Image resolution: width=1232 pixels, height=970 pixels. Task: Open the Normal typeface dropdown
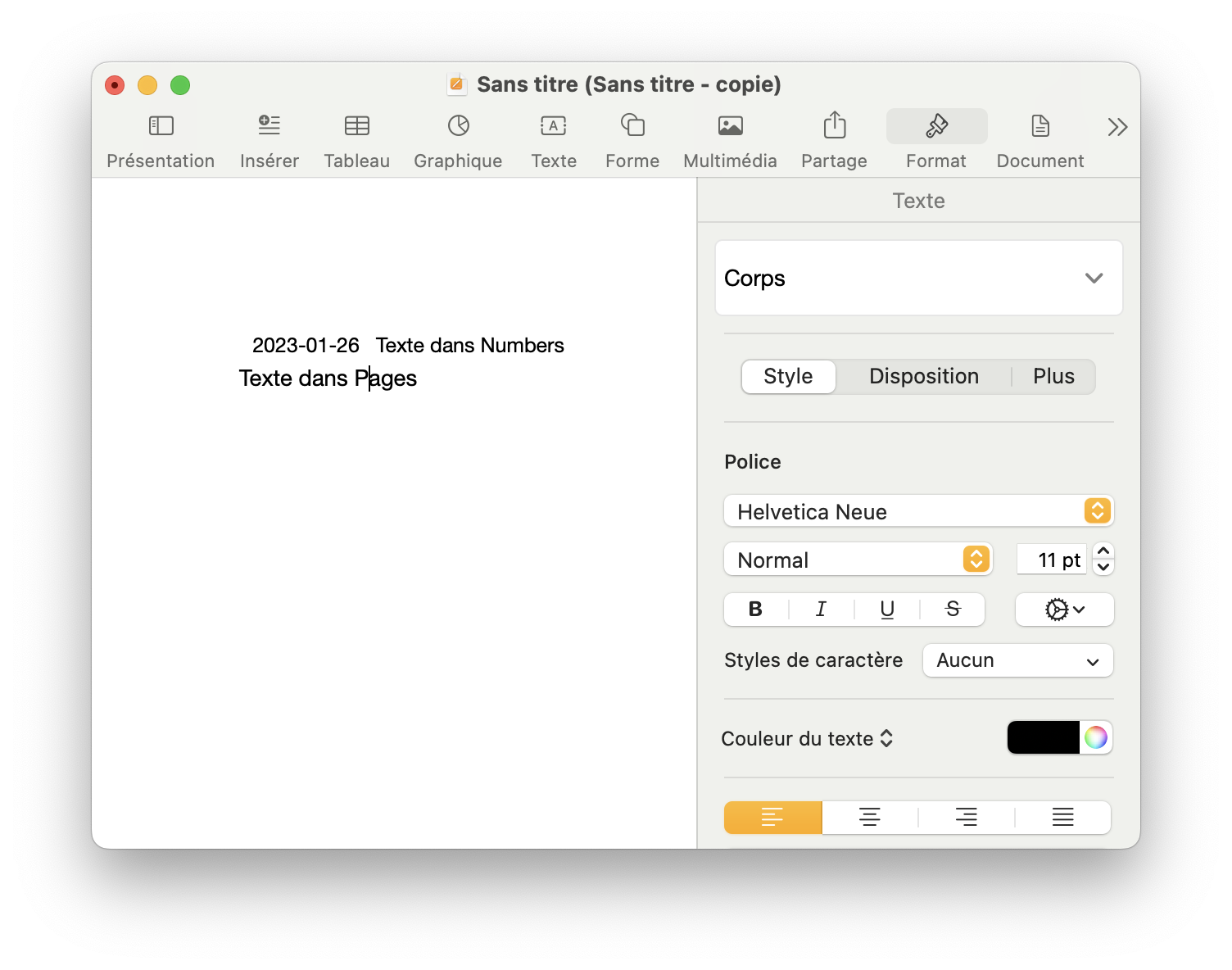(x=858, y=560)
